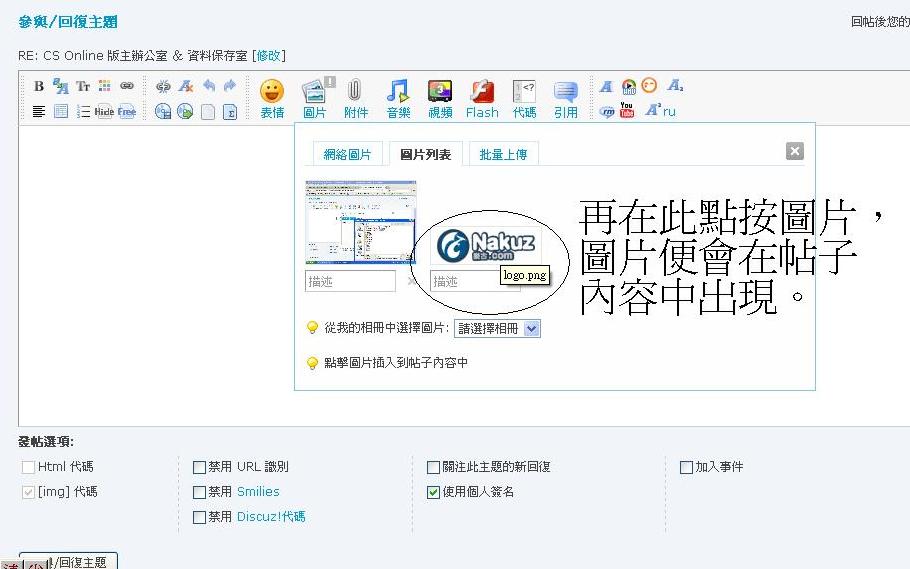Viewport: 910px width, 569px height.
Task: Insert a 代碼 code block
Action: click(x=524, y=99)
